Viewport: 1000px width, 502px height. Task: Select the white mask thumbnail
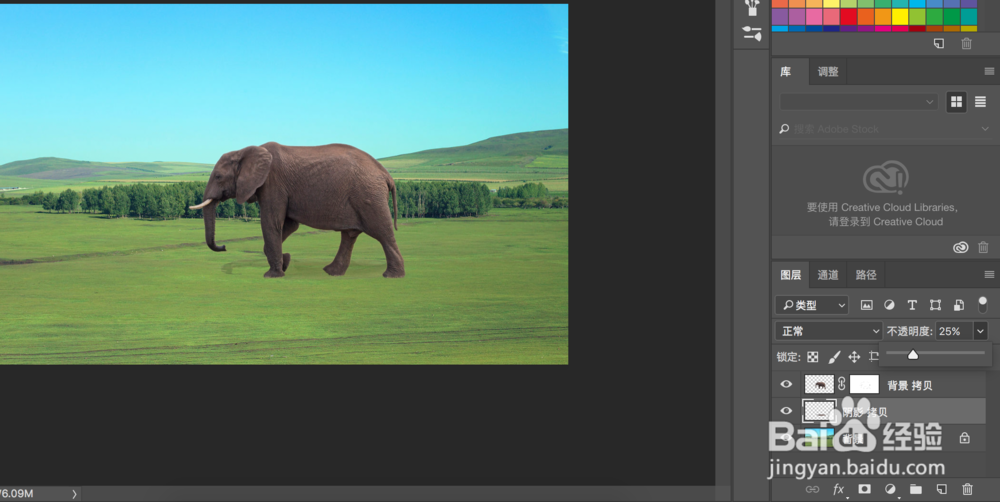tap(864, 384)
